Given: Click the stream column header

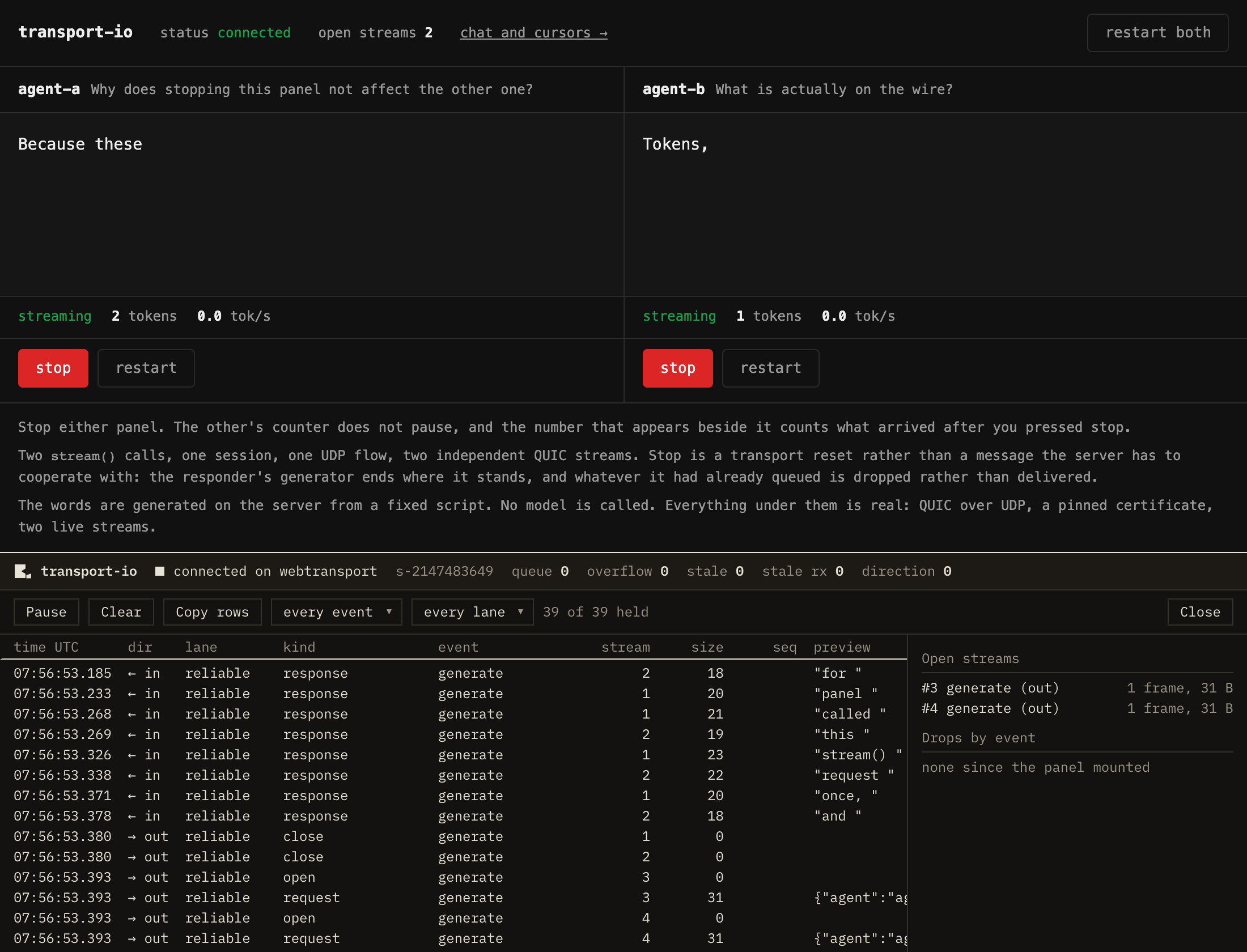Looking at the screenshot, I should 626,647.
